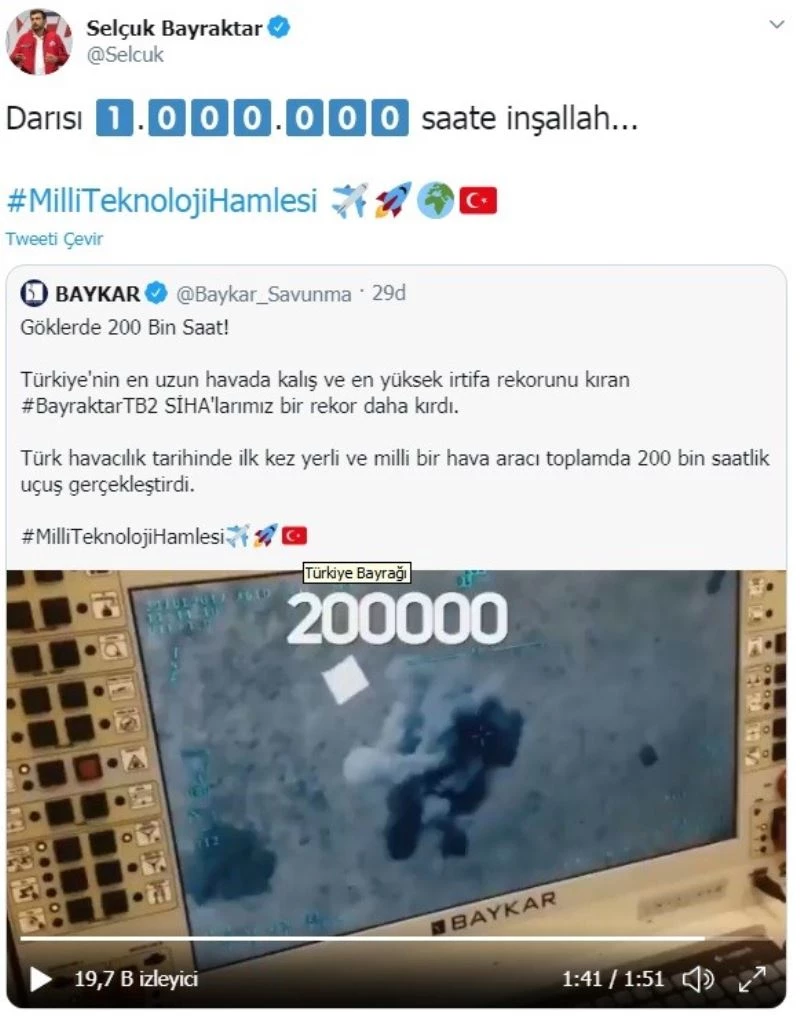Toggle the video volume speaker icon
The image size is (800, 1029).
click(x=698, y=979)
